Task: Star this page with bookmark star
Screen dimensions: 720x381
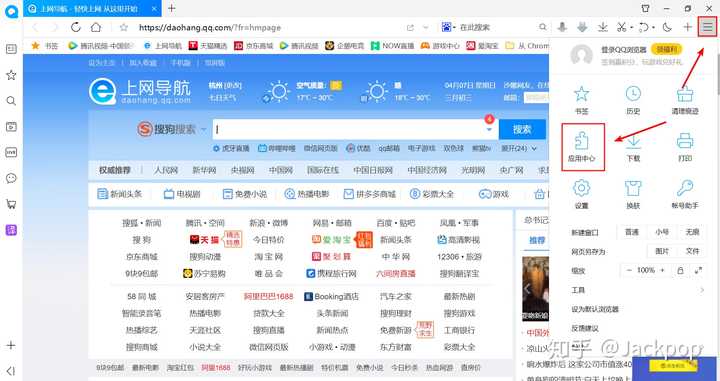Action: (124, 28)
